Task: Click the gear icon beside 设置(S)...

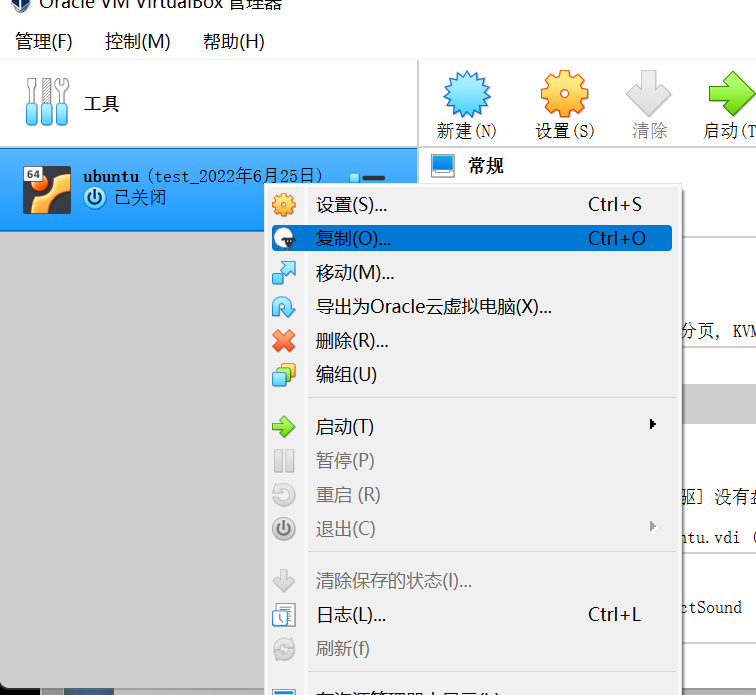Action: click(284, 204)
